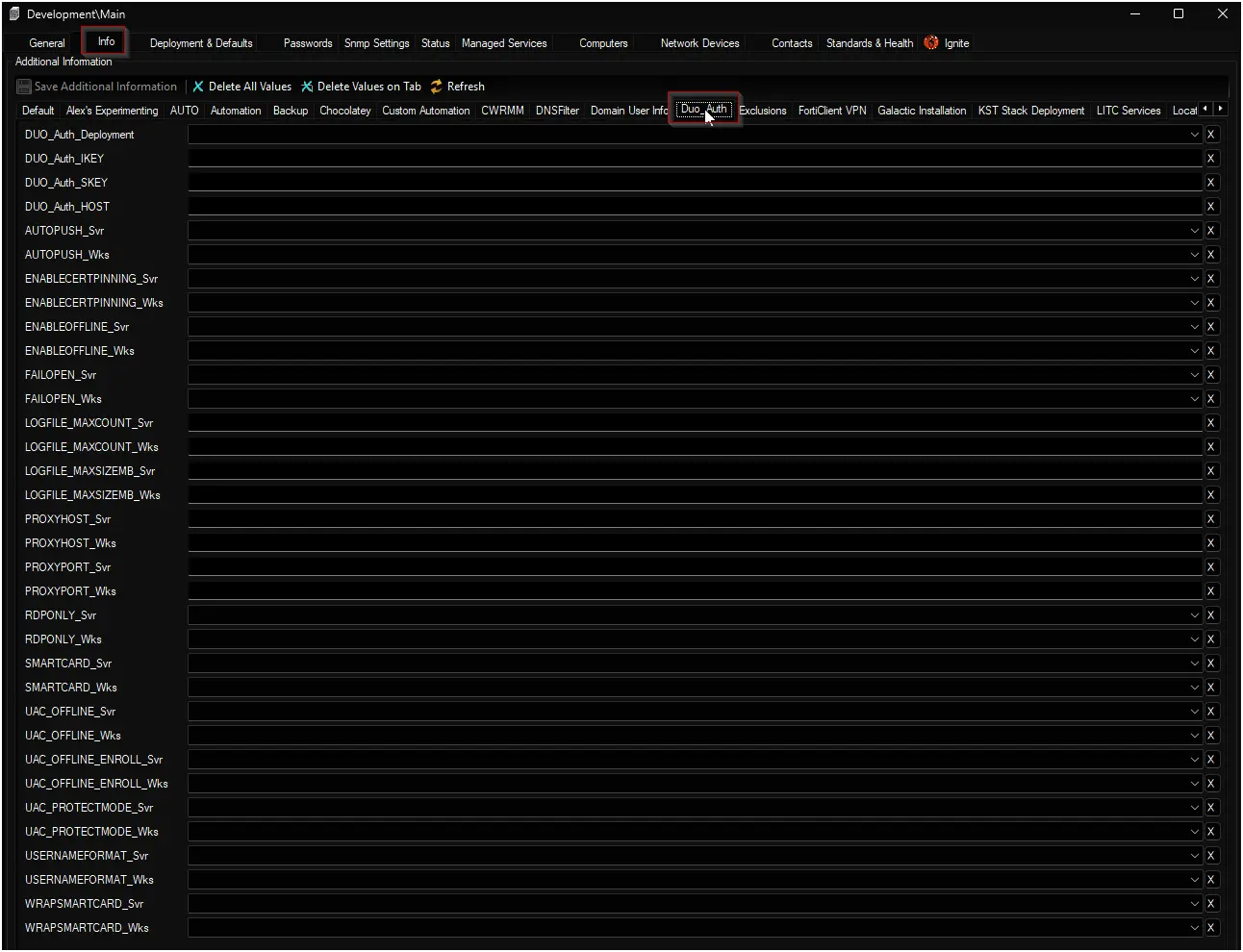The image size is (1243, 952).
Task: Click the Refresh button label
Action: 466,87
